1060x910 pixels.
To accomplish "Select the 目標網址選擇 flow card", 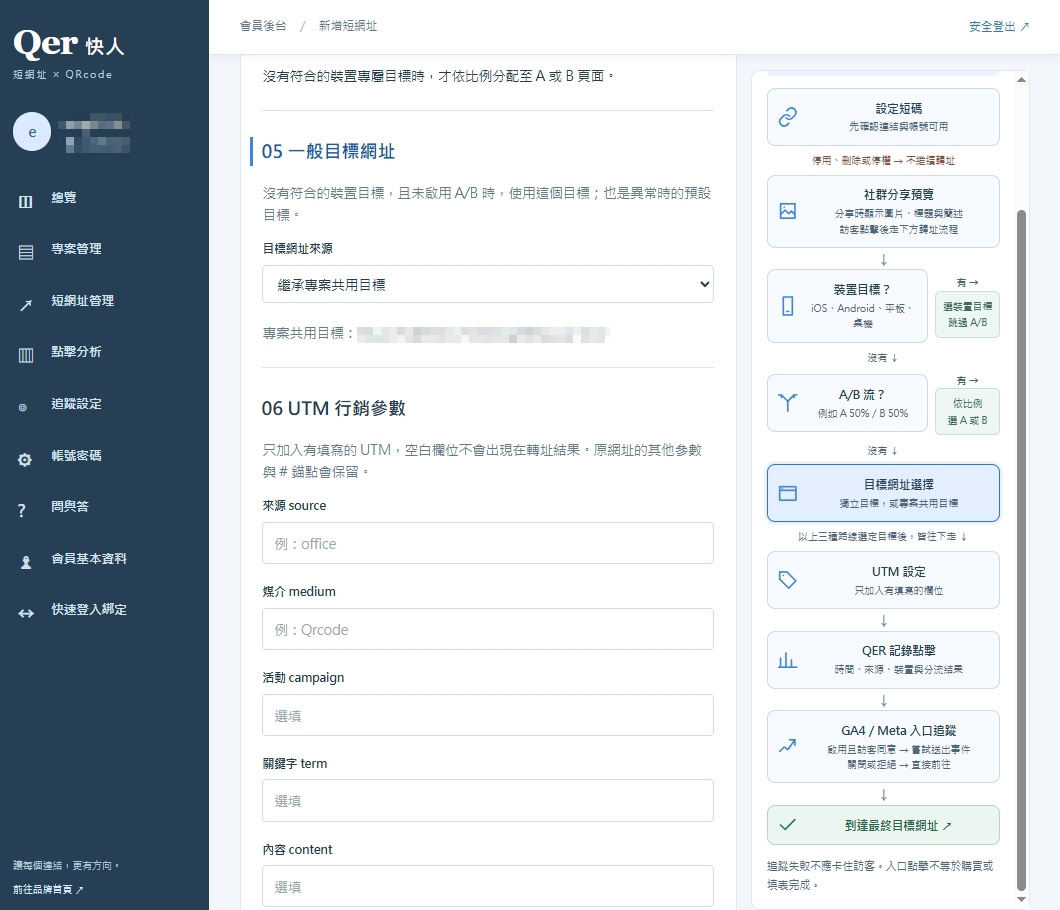I will coord(883,493).
